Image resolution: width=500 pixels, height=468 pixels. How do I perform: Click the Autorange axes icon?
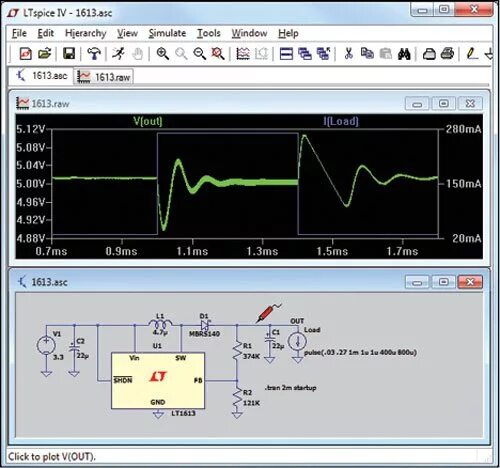click(x=261, y=54)
